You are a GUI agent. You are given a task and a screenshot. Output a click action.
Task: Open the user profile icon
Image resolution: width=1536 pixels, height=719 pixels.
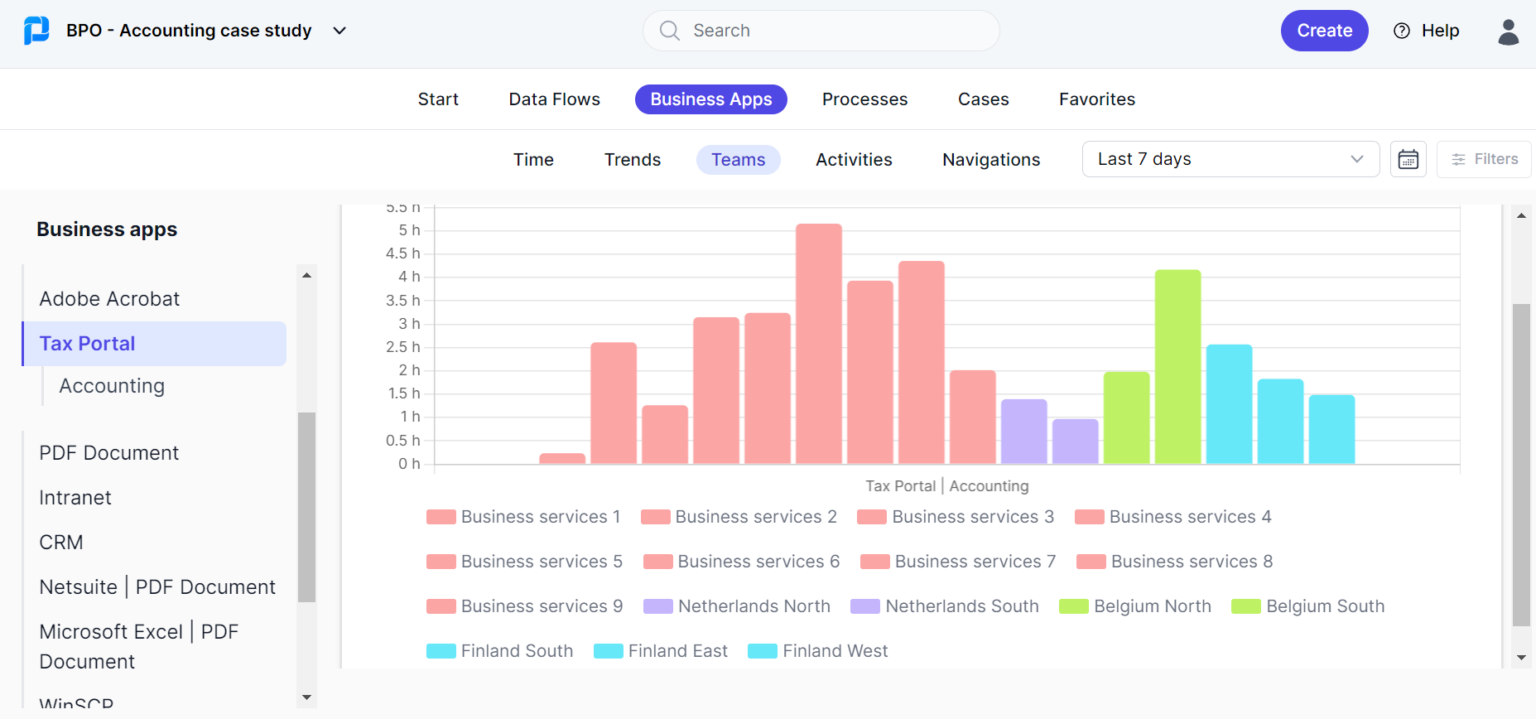(x=1508, y=31)
